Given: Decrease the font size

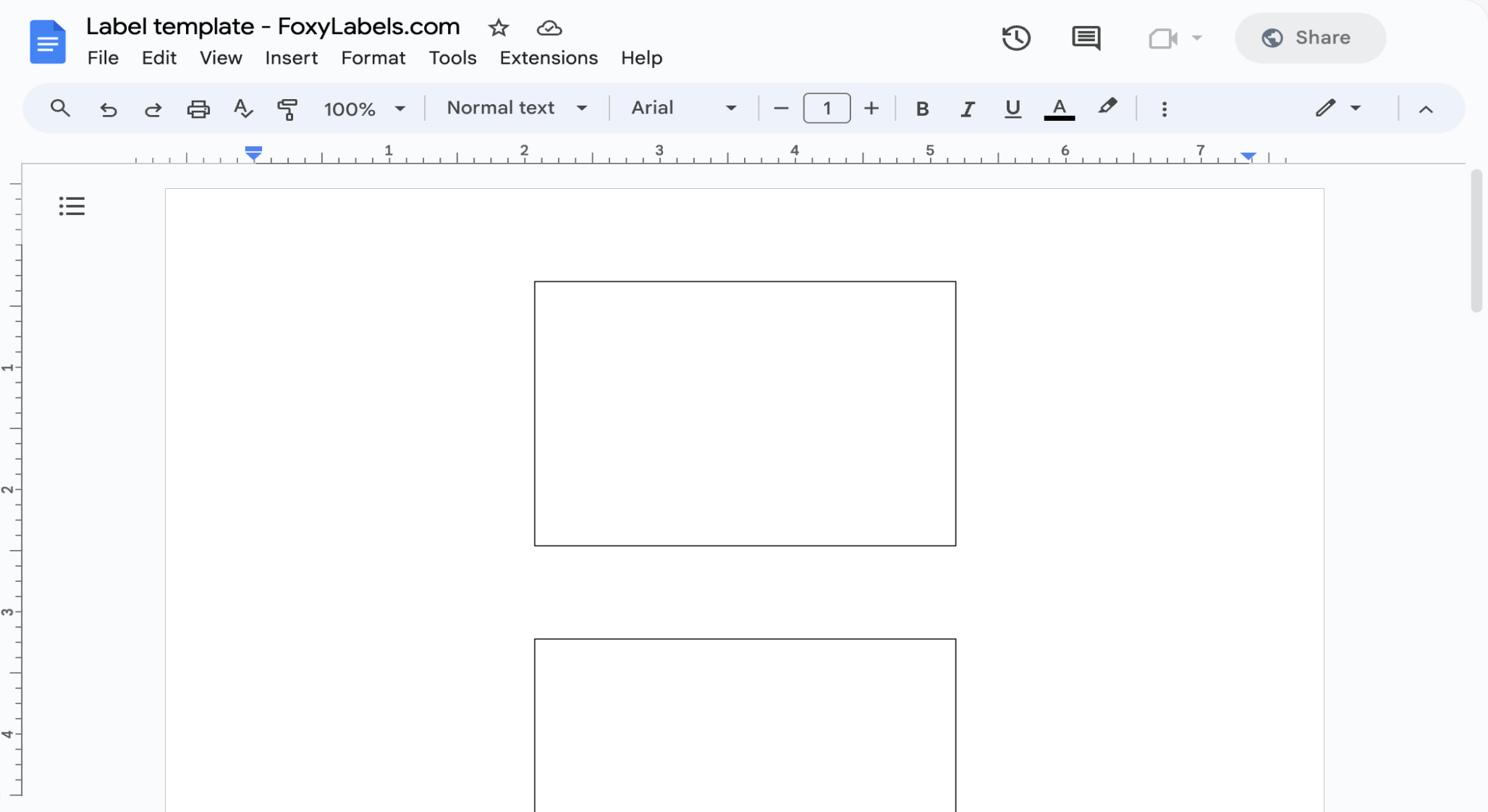Looking at the screenshot, I should coord(781,109).
